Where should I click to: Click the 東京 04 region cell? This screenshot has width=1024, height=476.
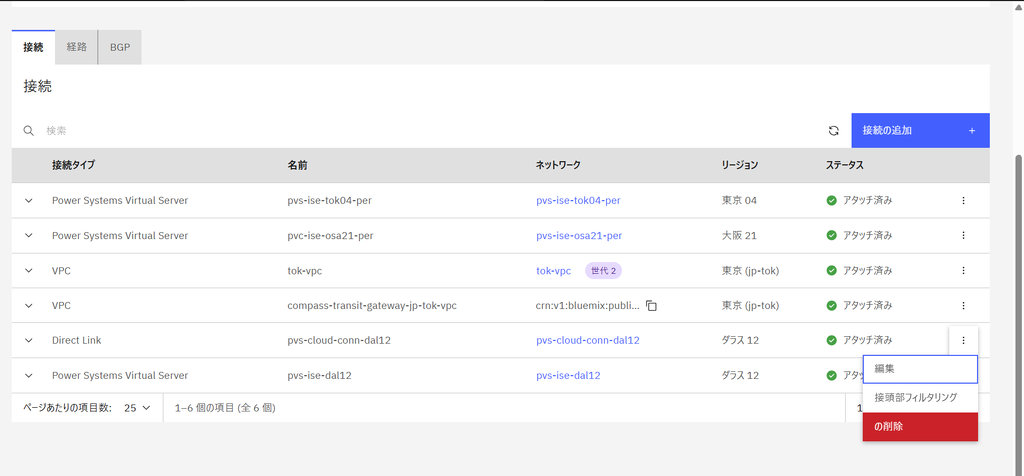tap(739, 200)
